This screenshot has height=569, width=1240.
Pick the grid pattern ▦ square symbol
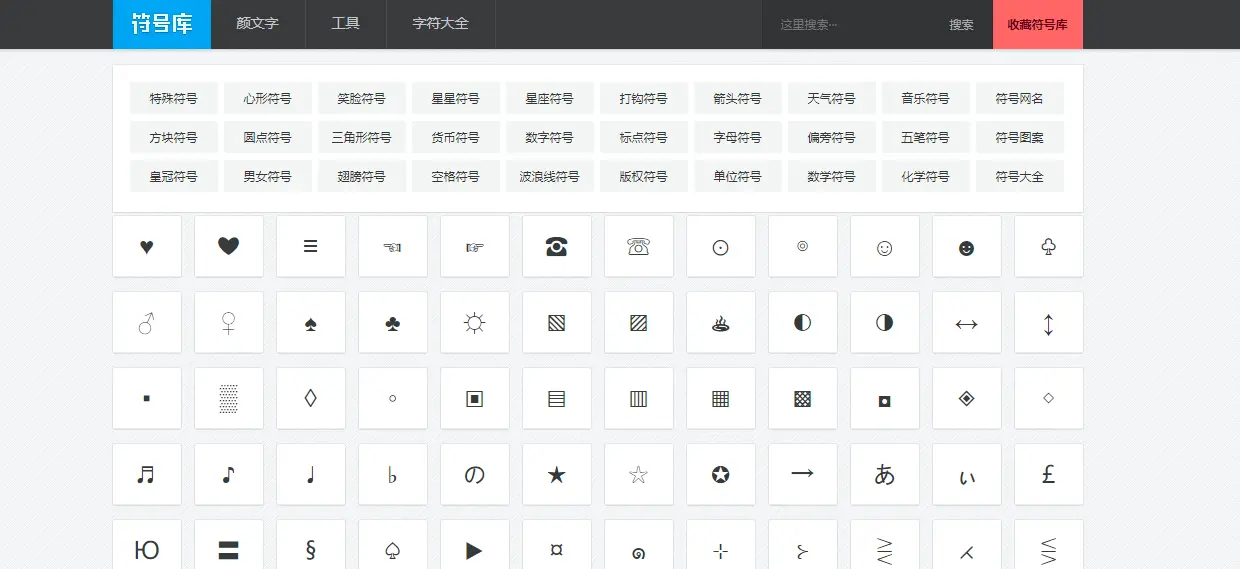pos(721,398)
